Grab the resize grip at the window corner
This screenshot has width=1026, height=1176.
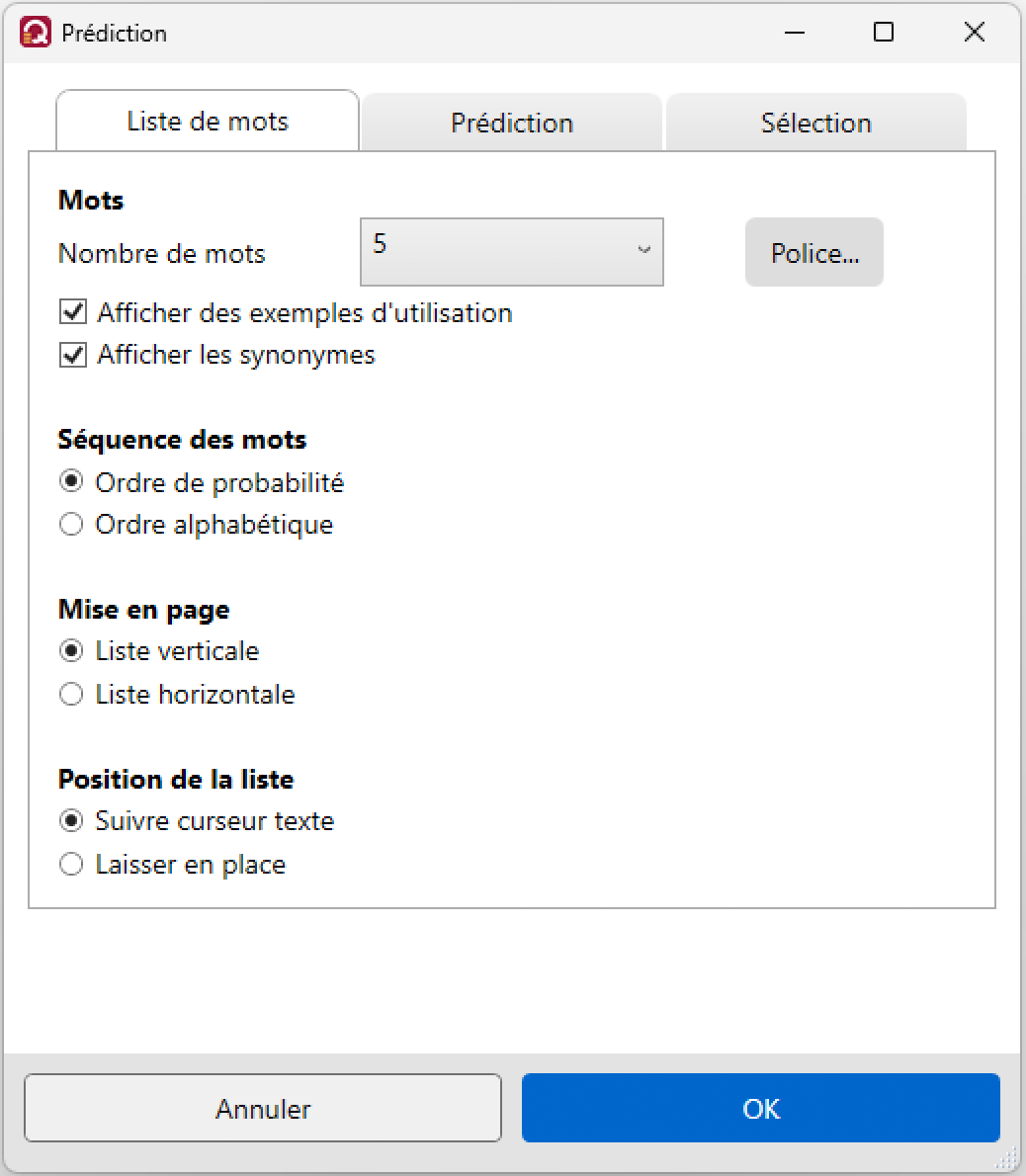pyautogui.click(x=1008, y=1158)
